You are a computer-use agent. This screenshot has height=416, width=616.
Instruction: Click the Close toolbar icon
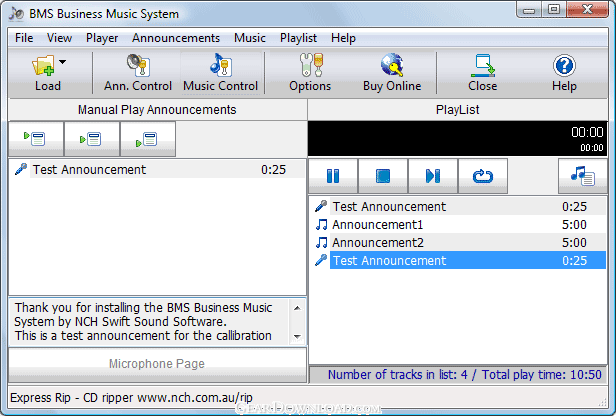(x=483, y=66)
